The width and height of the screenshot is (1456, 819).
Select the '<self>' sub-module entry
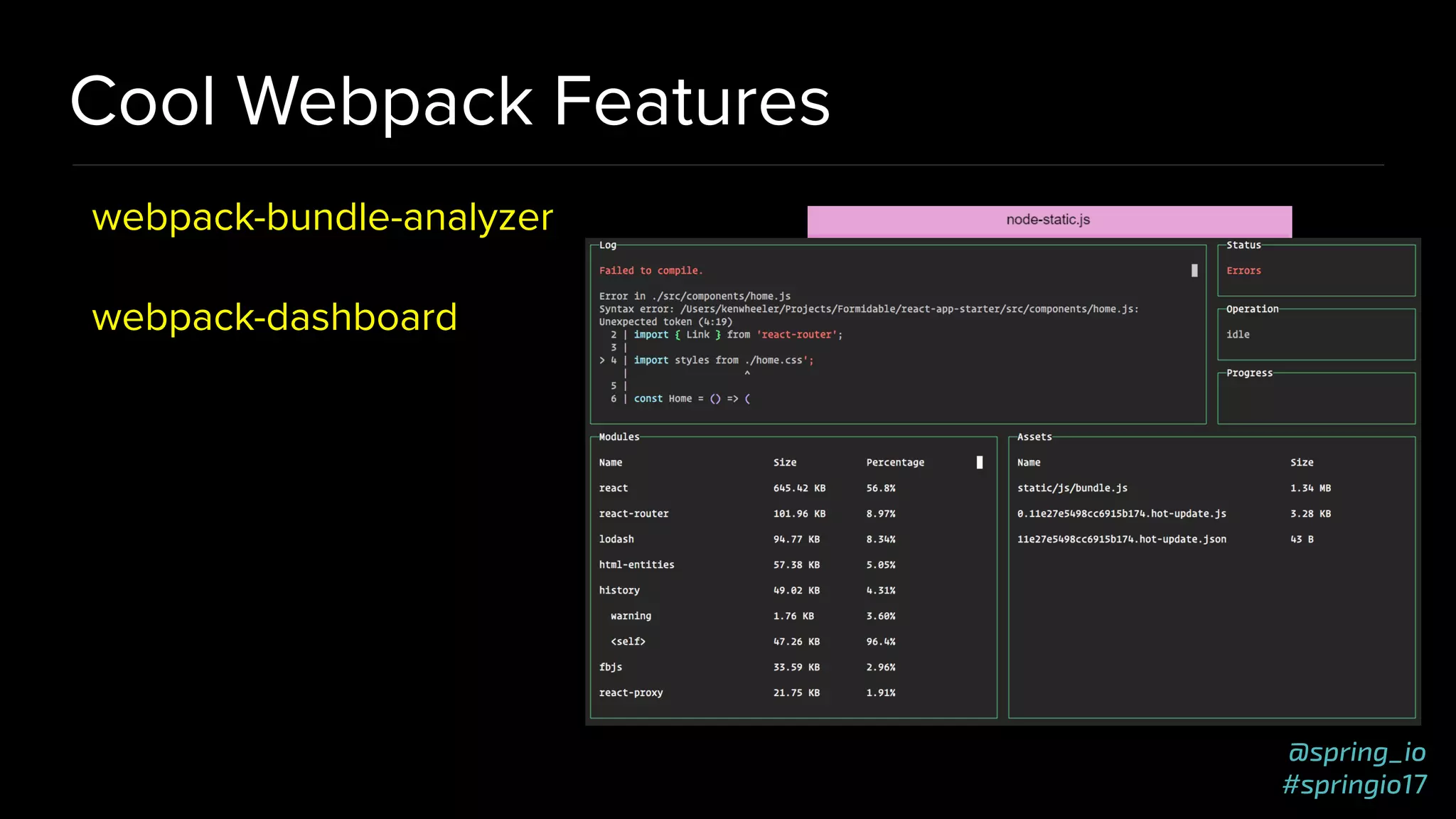point(628,642)
